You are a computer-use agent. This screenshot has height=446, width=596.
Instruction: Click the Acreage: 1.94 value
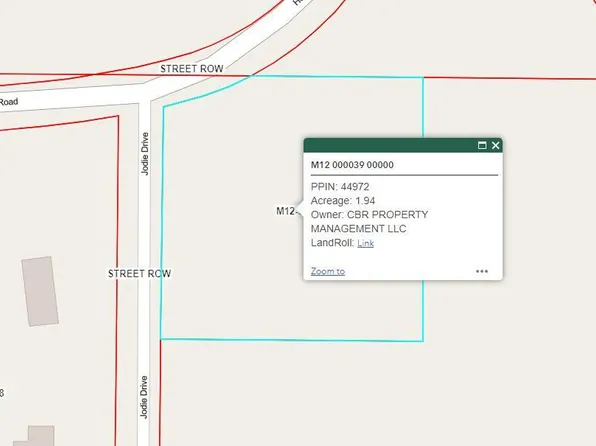(x=343, y=201)
